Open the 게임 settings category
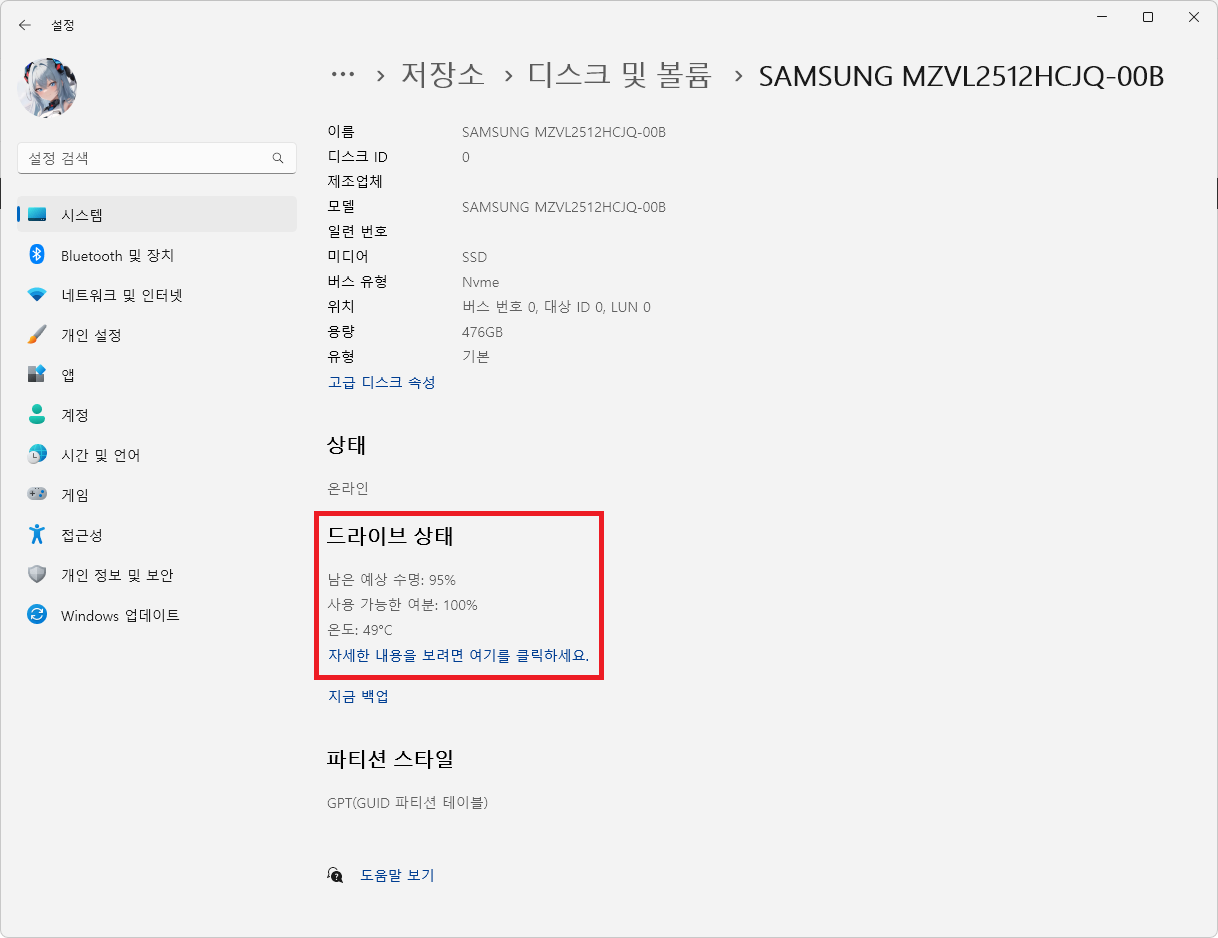This screenshot has height=938, width=1218. pos(157,495)
